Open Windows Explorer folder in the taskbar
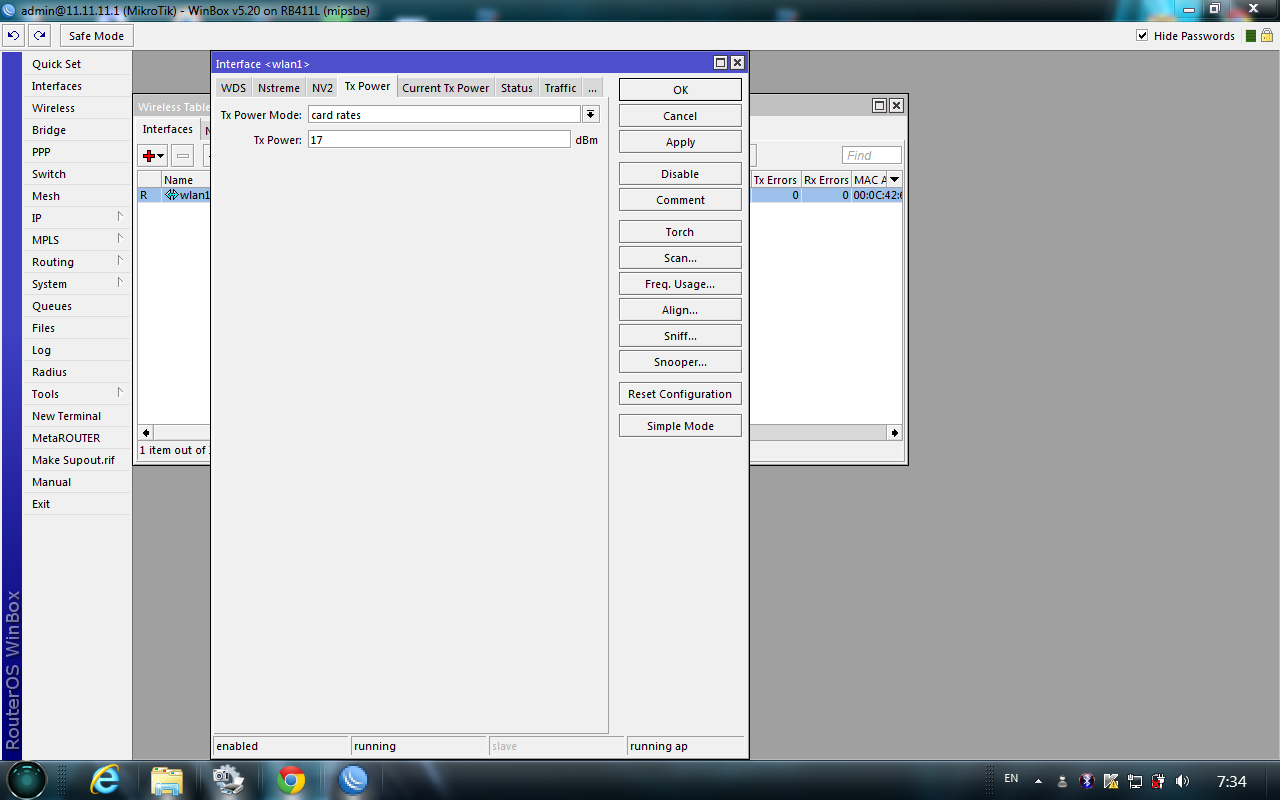The height and width of the screenshot is (800, 1280). point(167,779)
